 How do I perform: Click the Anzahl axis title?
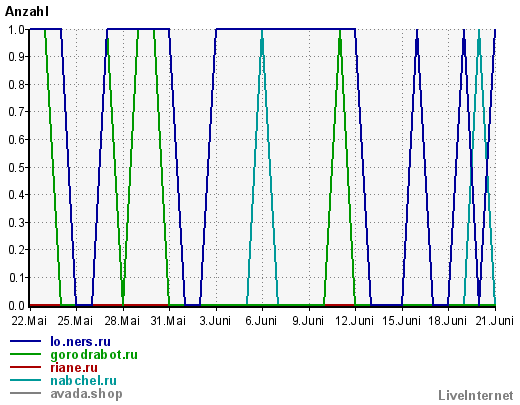27,12
